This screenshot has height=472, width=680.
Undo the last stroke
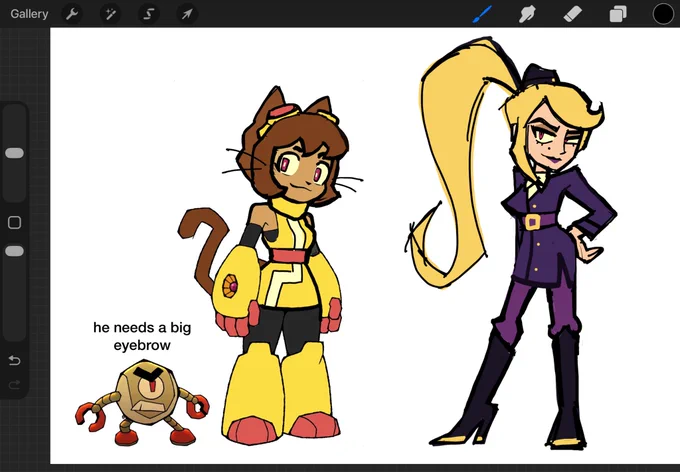(14, 360)
